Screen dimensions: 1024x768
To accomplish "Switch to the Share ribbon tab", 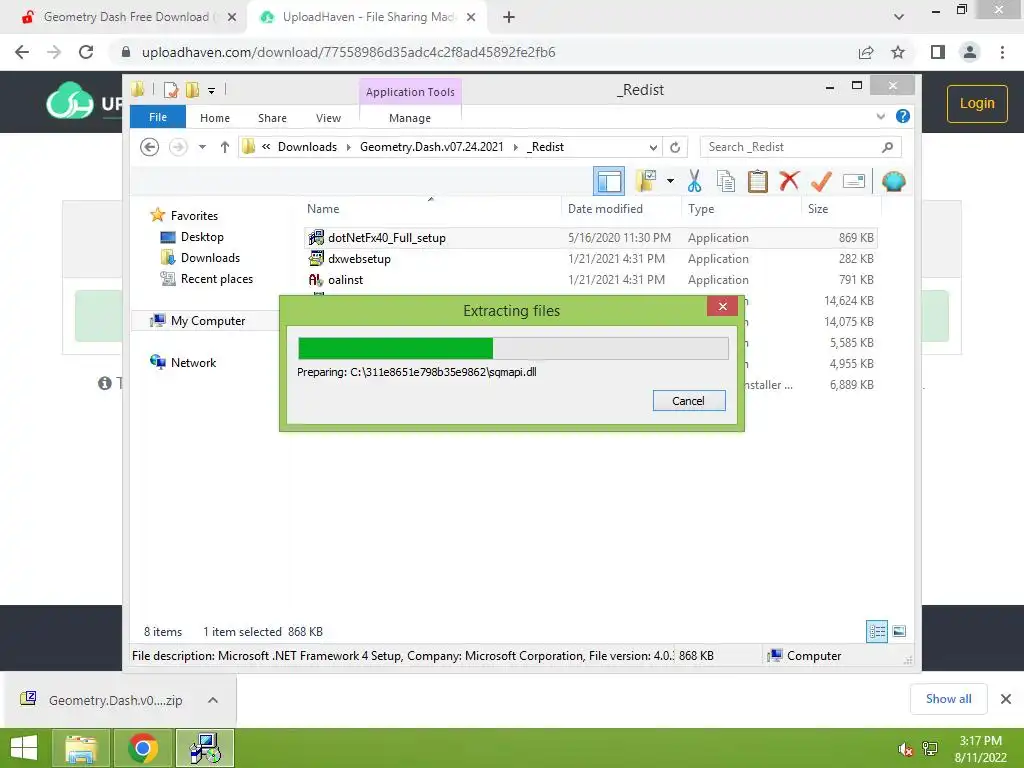I will 272,118.
